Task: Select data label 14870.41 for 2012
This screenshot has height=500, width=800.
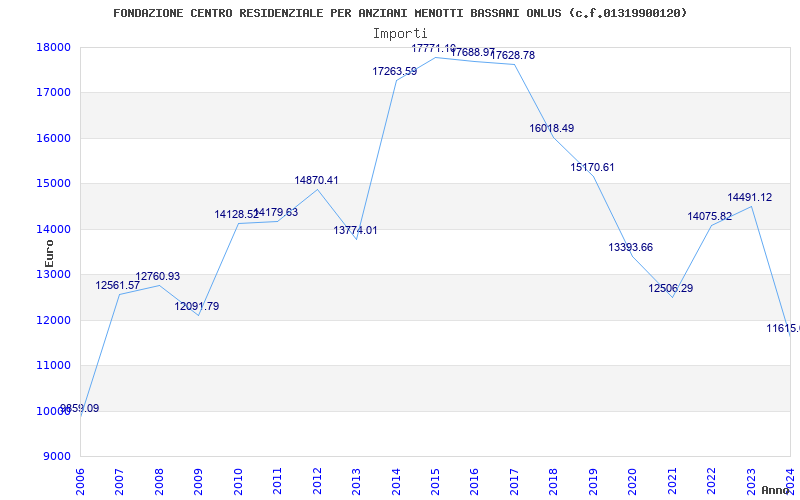Action: point(316,181)
